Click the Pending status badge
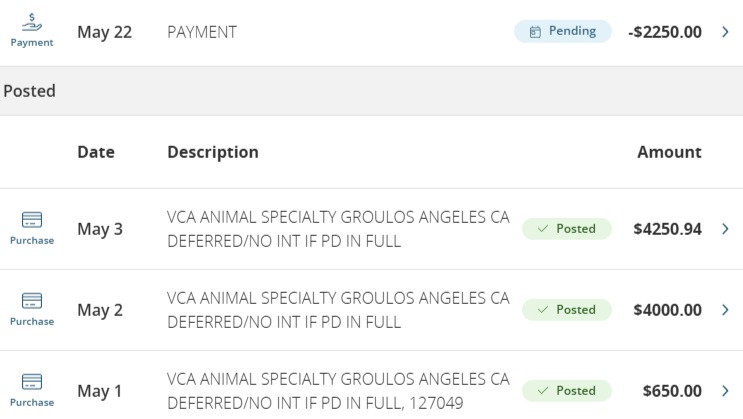Viewport: 743px width, 419px height. coord(563,31)
